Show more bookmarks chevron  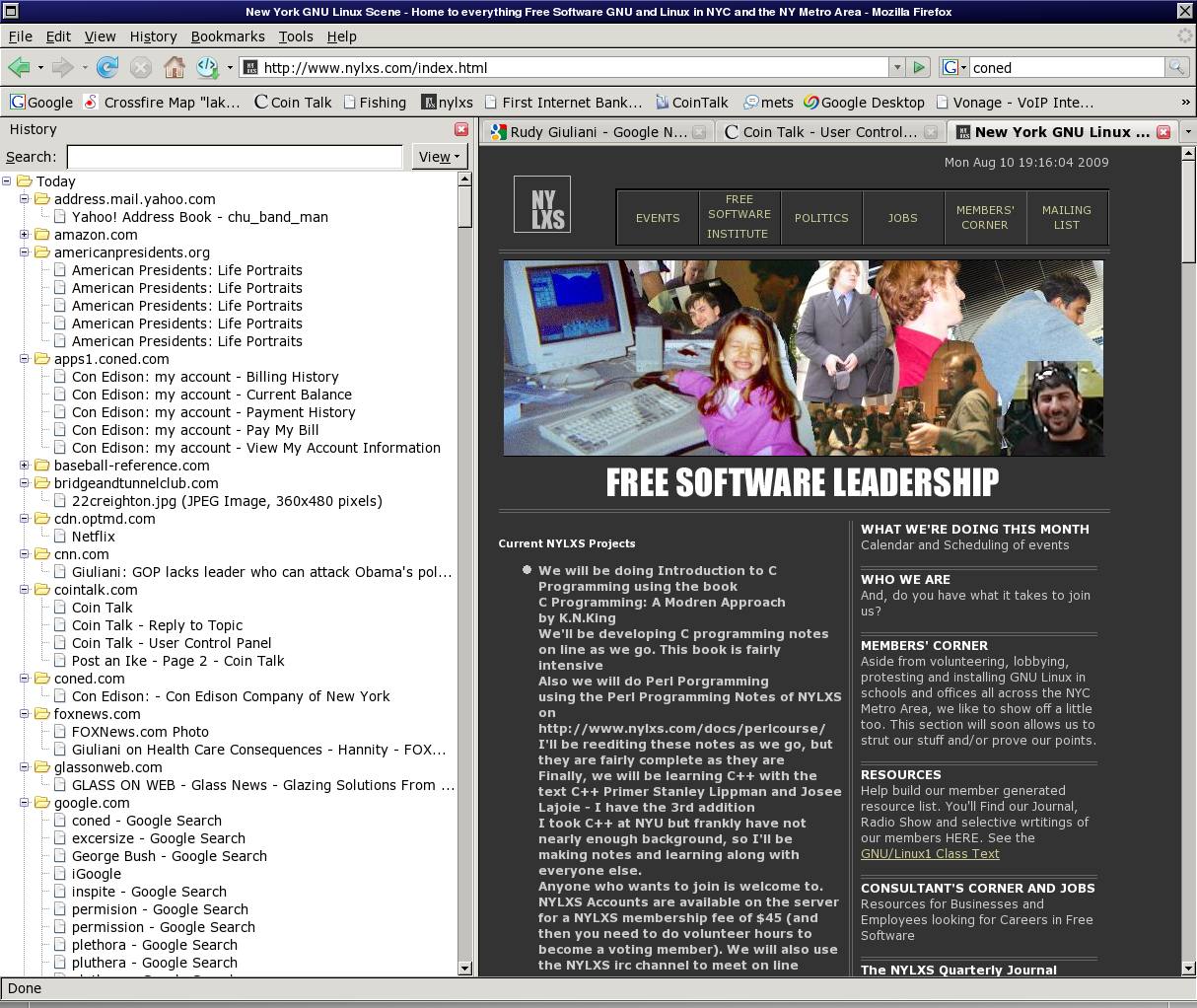(x=1184, y=102)
